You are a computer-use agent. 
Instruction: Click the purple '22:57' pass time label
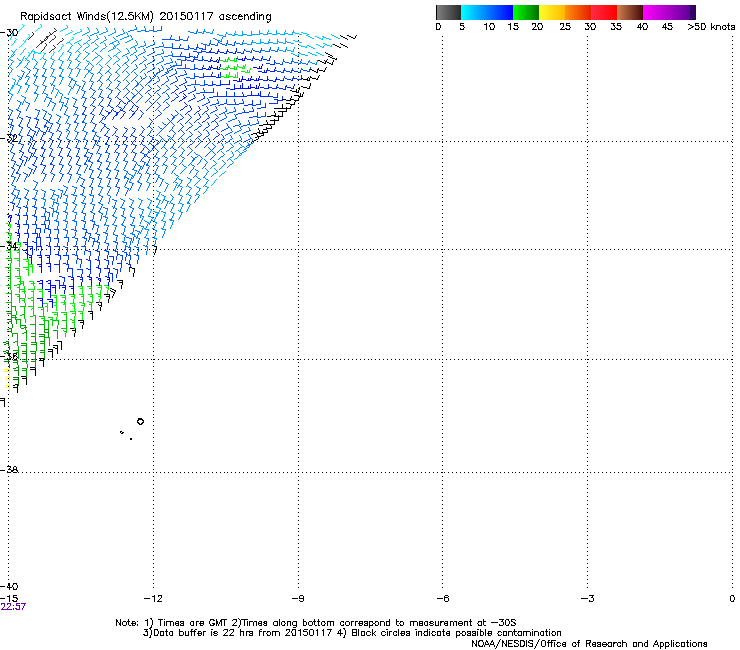click(13, 607)
